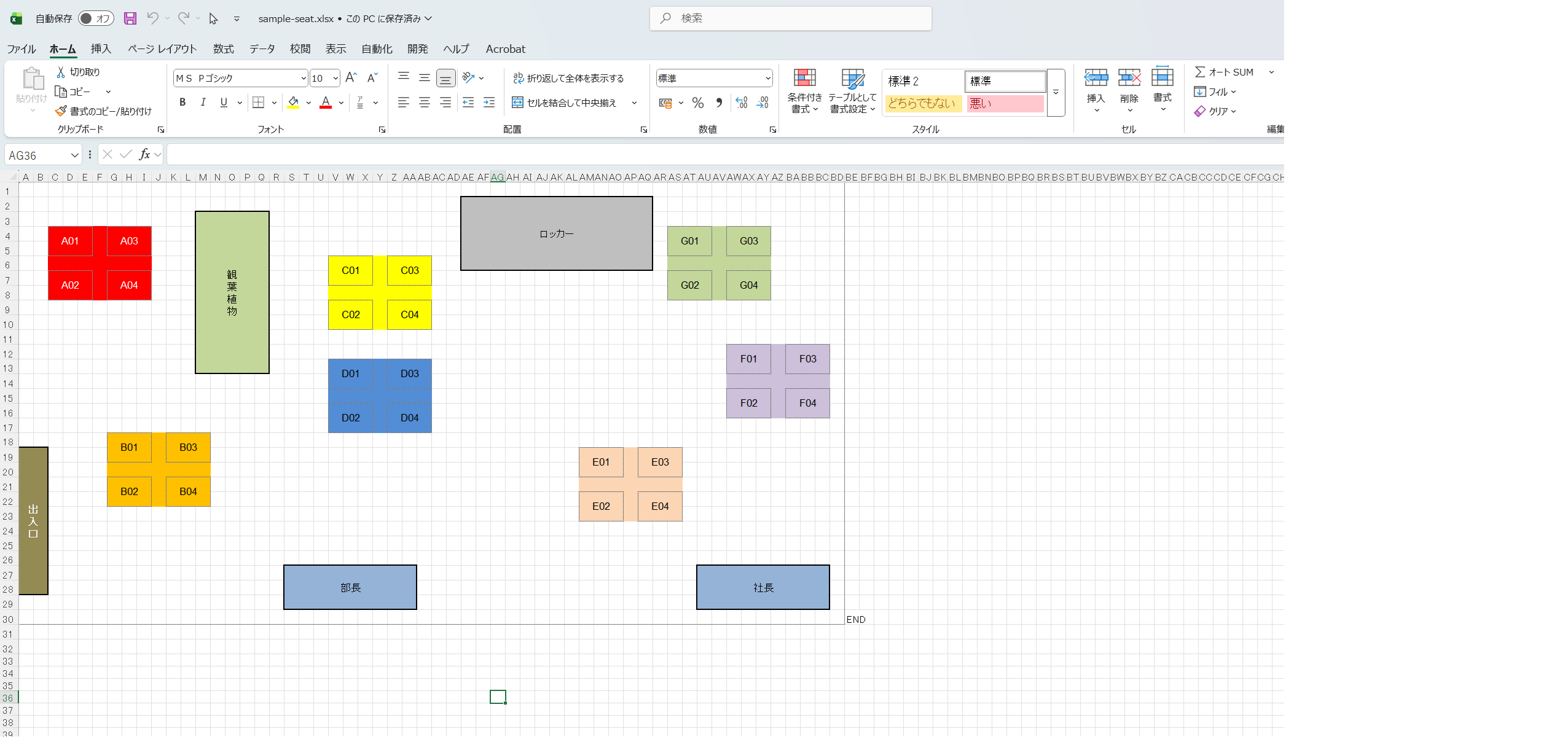Screen dimensions: 1568x742
Task: Switch to the Data tab
Action: click(262, 49)
